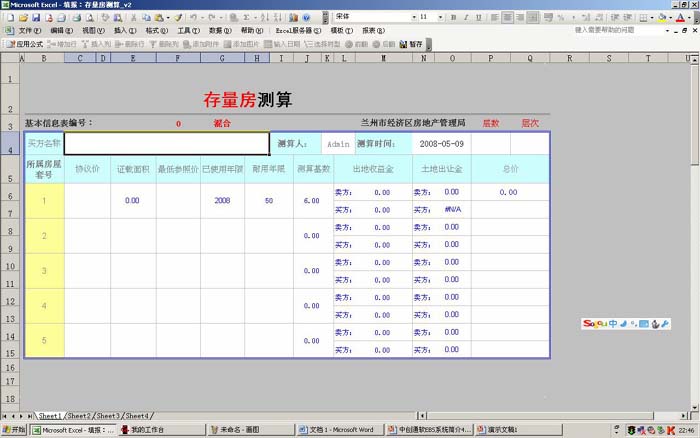The image size is (700, 438).
Task: Click the Print icon in the toolbar
Action: tap(75, 17)
